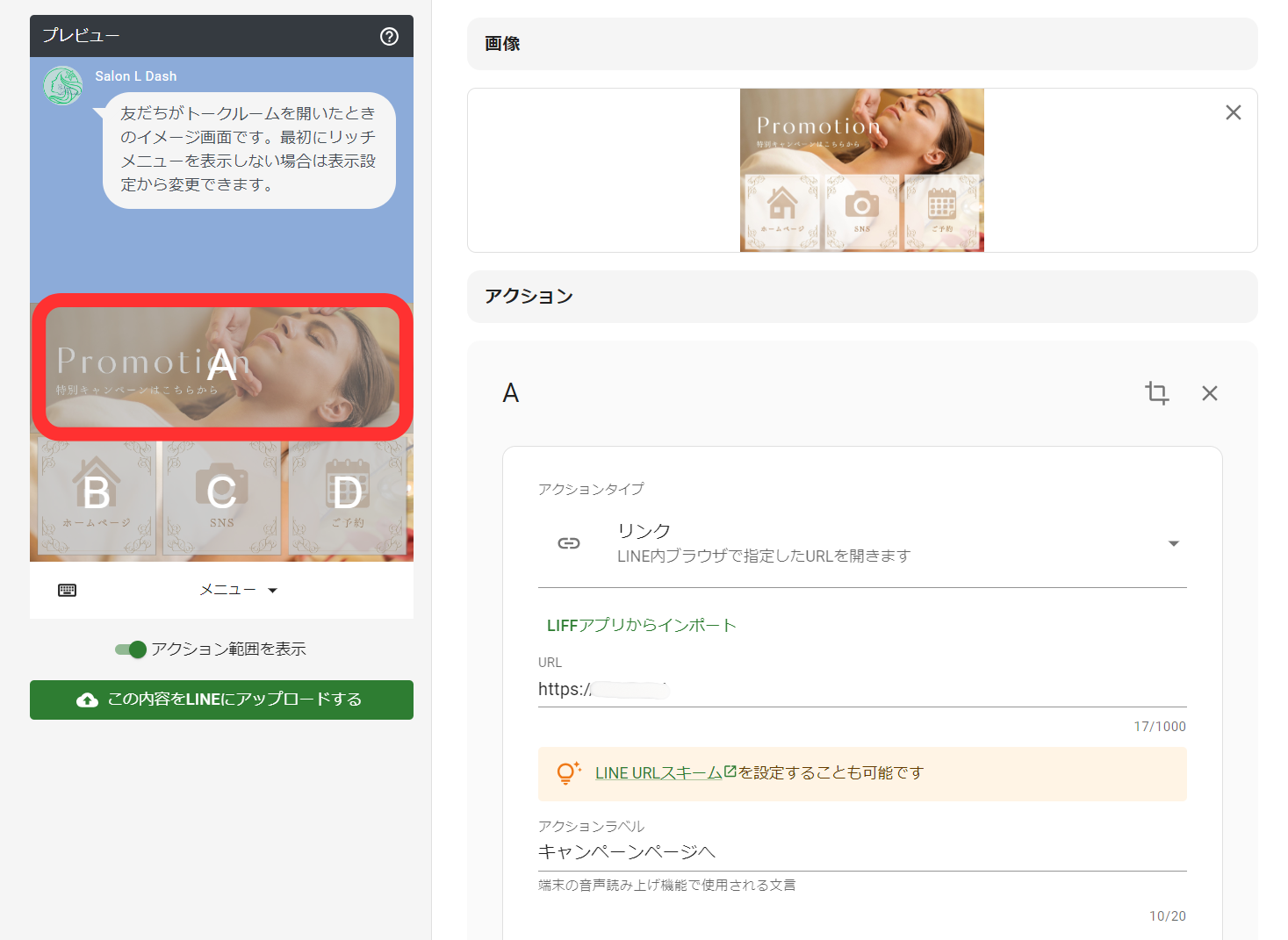Click the link chain icon under アクションタイプ
The height and width of the screenshot is (940, 1288).
[x=569, y=543]
